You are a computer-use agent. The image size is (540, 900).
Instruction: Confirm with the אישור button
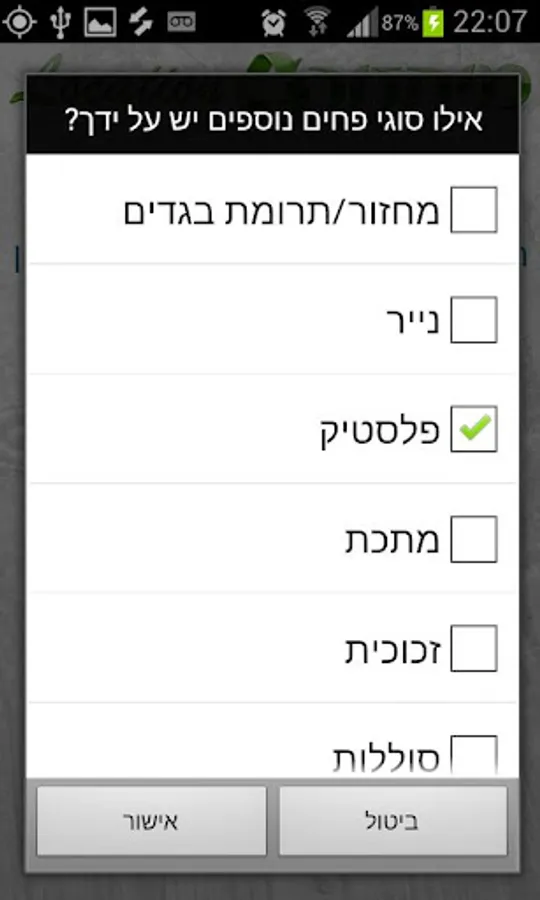pyautogui.click(x=151, y=821)
